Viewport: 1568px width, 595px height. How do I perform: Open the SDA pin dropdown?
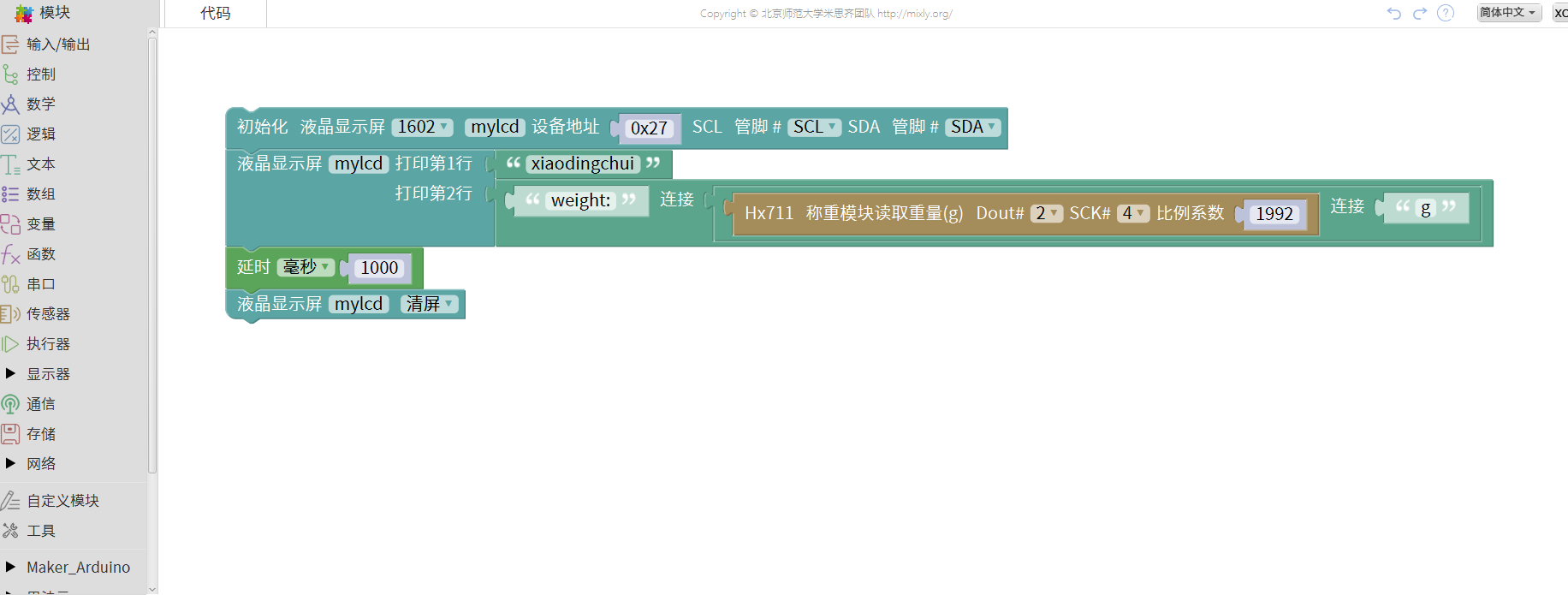(x=973, y=127)
